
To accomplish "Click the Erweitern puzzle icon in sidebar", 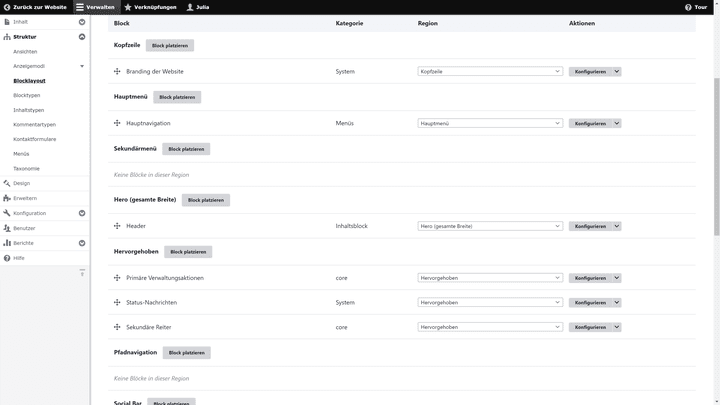I will (x=7, y=198).
